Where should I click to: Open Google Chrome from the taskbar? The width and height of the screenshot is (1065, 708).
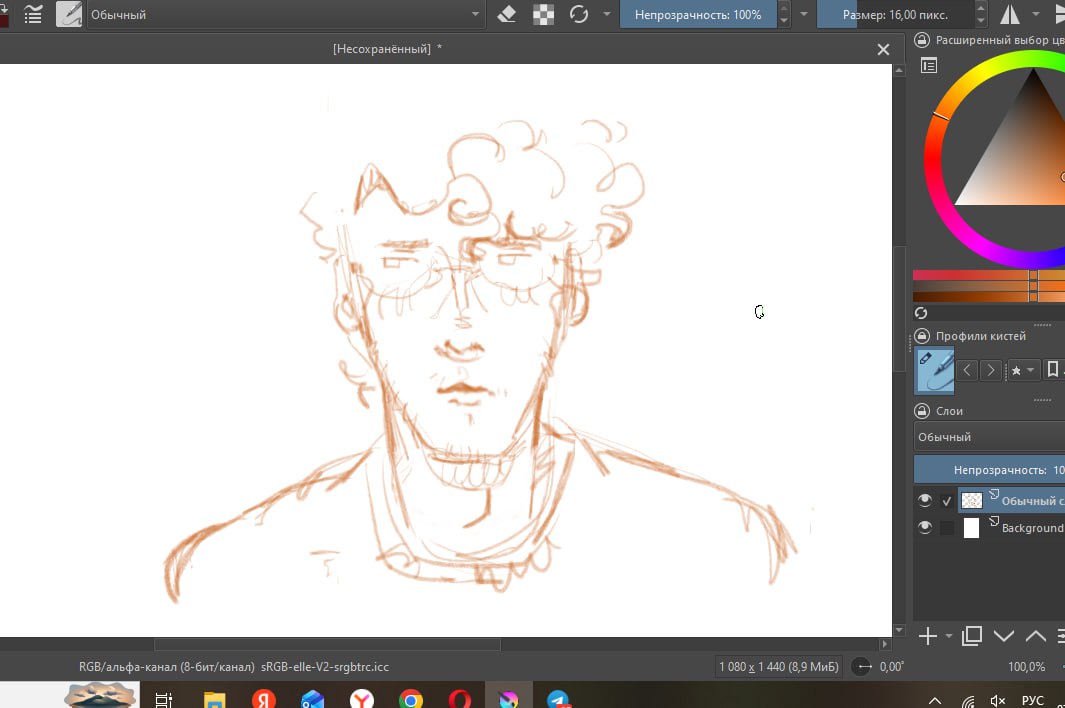click(x=411, y=700)
